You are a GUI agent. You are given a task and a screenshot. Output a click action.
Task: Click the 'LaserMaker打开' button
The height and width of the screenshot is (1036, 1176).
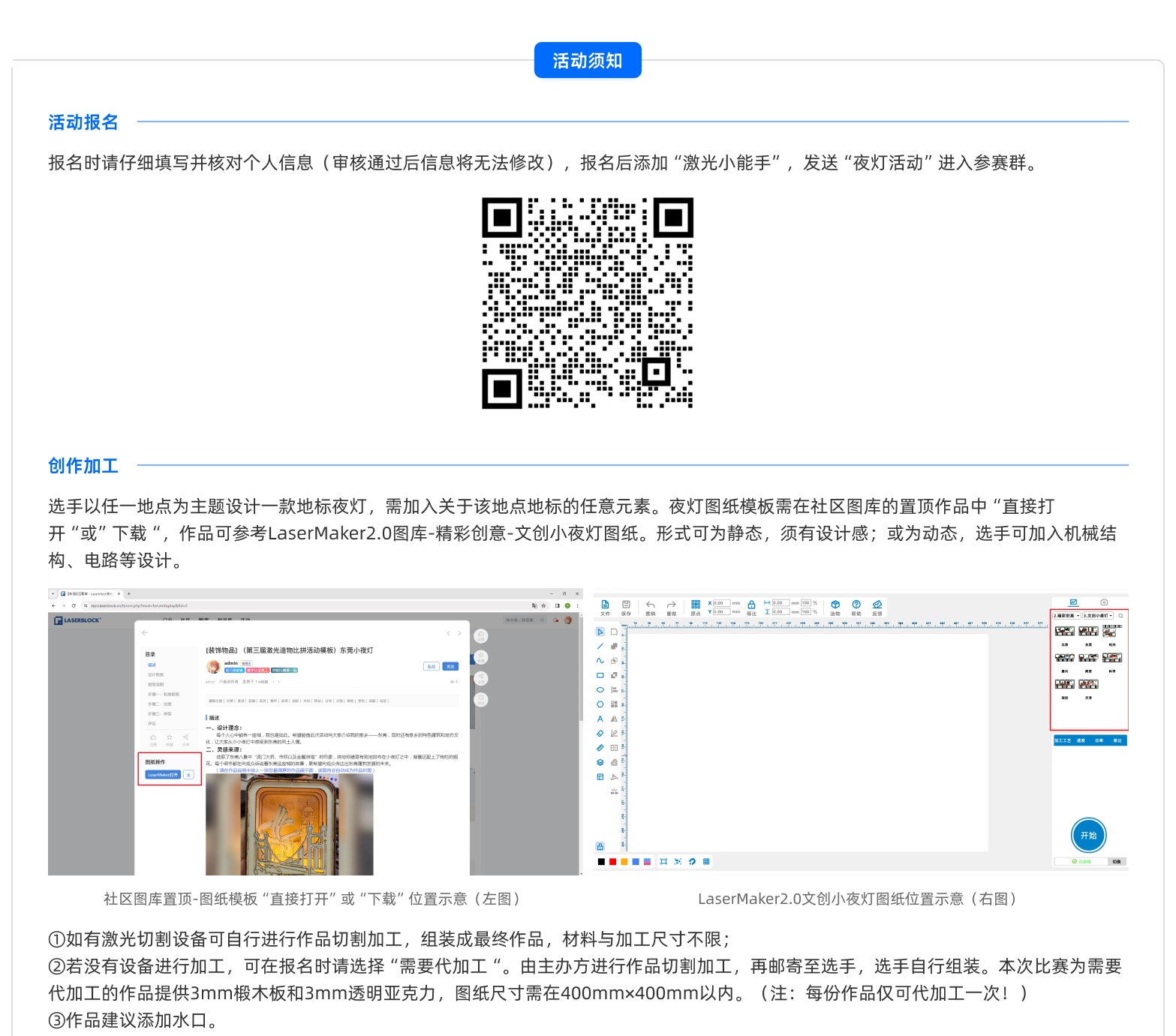(x=164, y=774)
